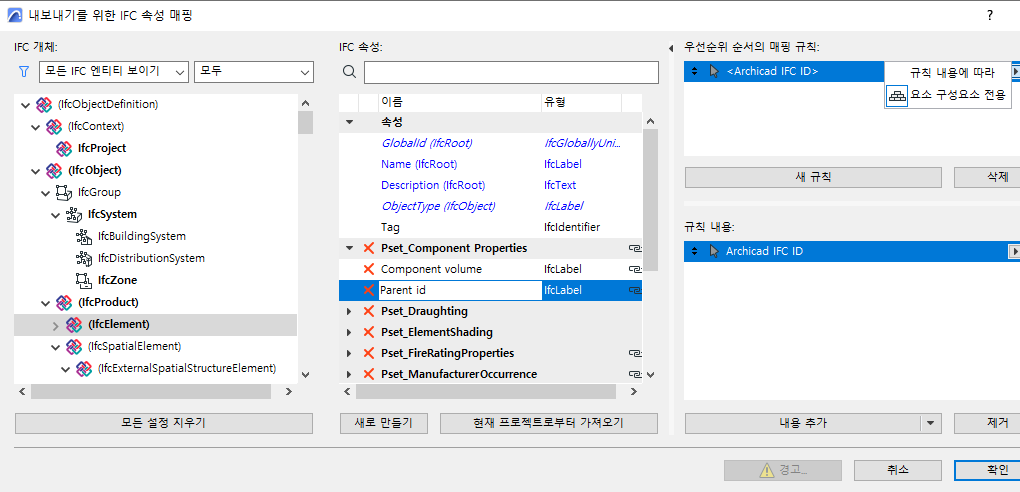Collapse the (IfcObject) tree node
Screen dimensions: 1020x492
pos(36,171)
